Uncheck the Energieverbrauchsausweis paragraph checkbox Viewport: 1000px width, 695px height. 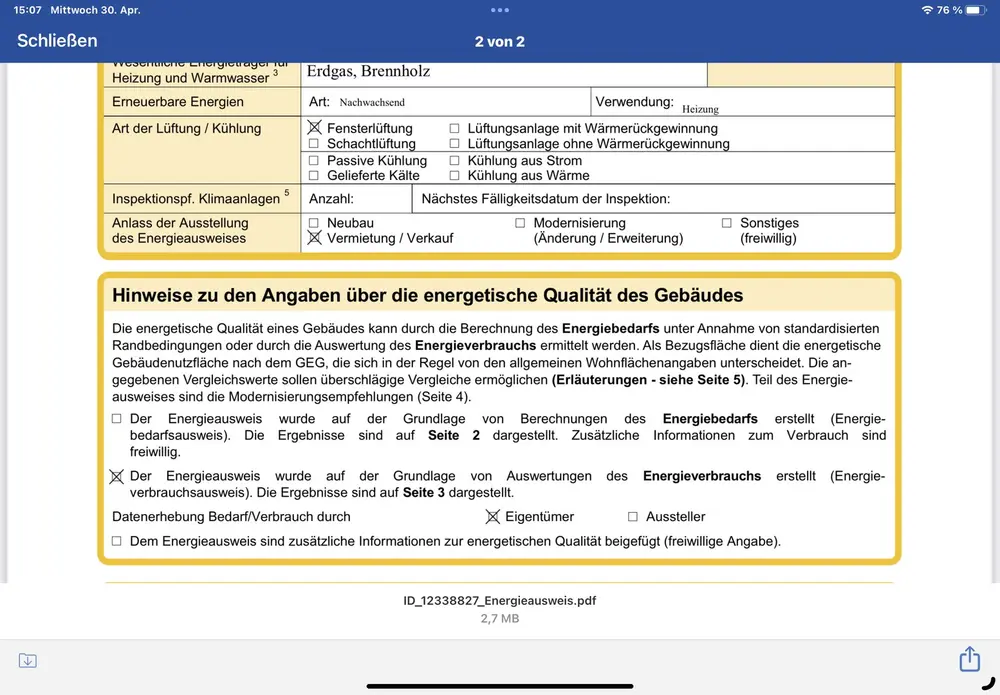116,476
